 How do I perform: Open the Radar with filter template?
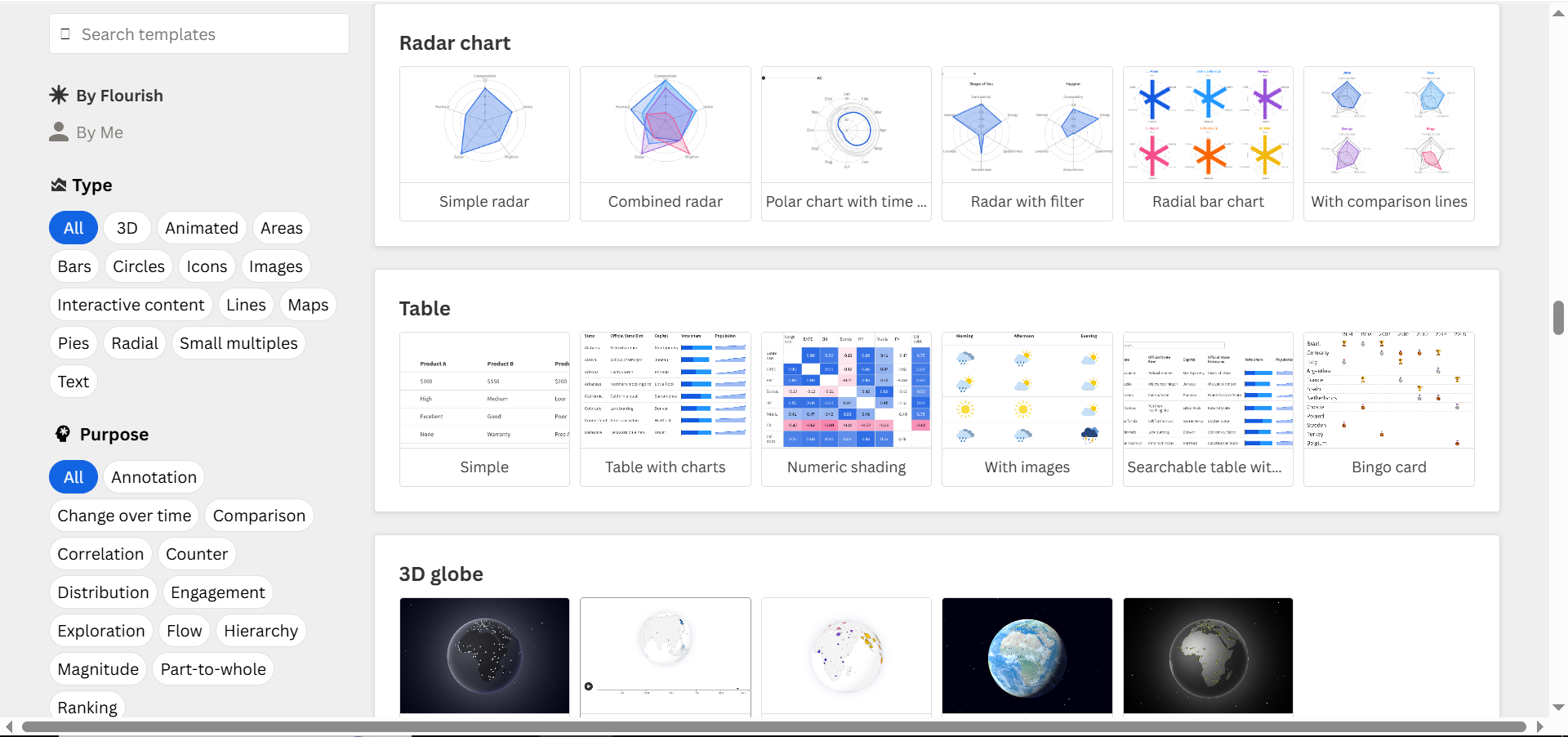[x=1027, y=144]
